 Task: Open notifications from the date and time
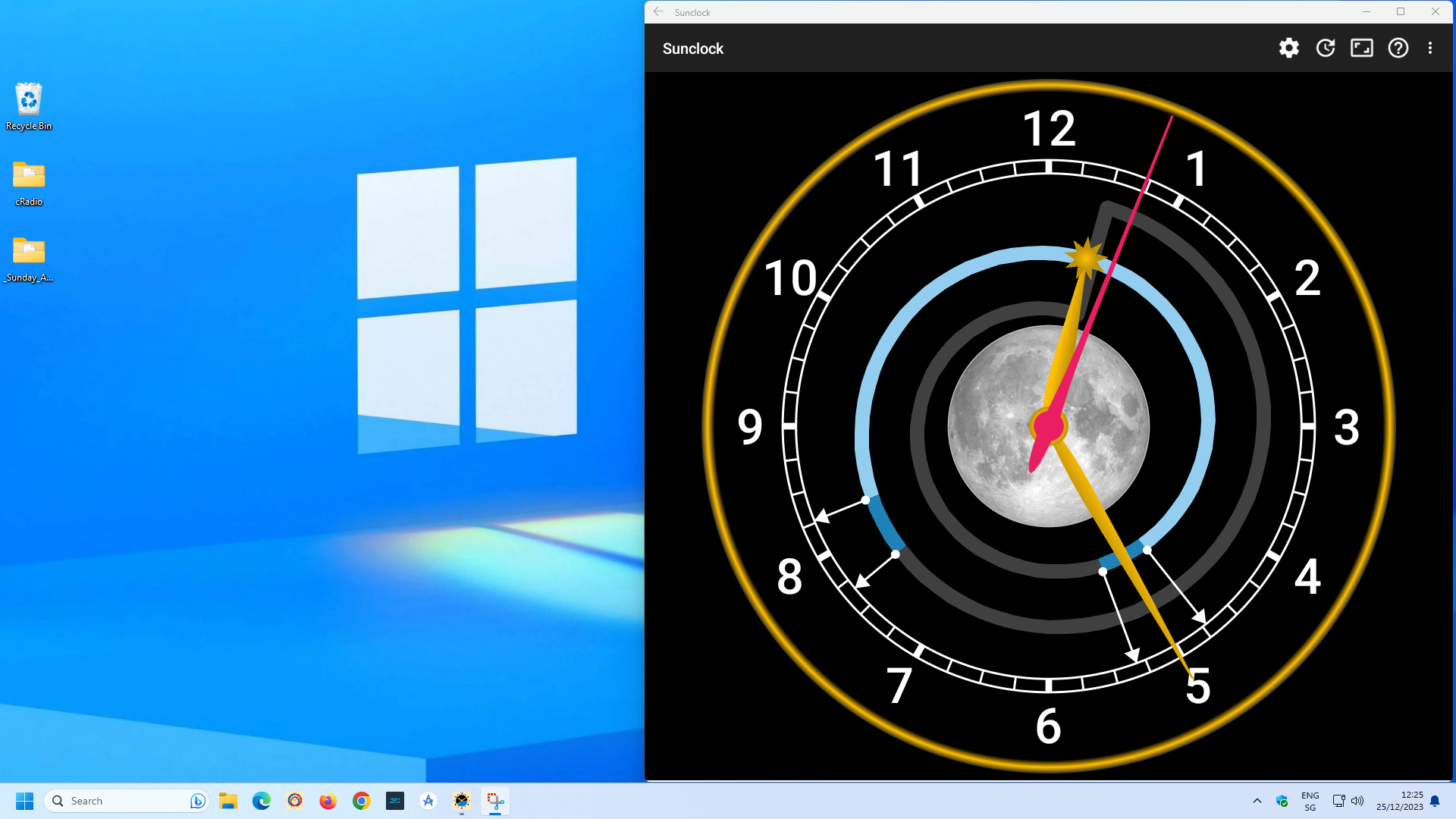coord(1399,801)
